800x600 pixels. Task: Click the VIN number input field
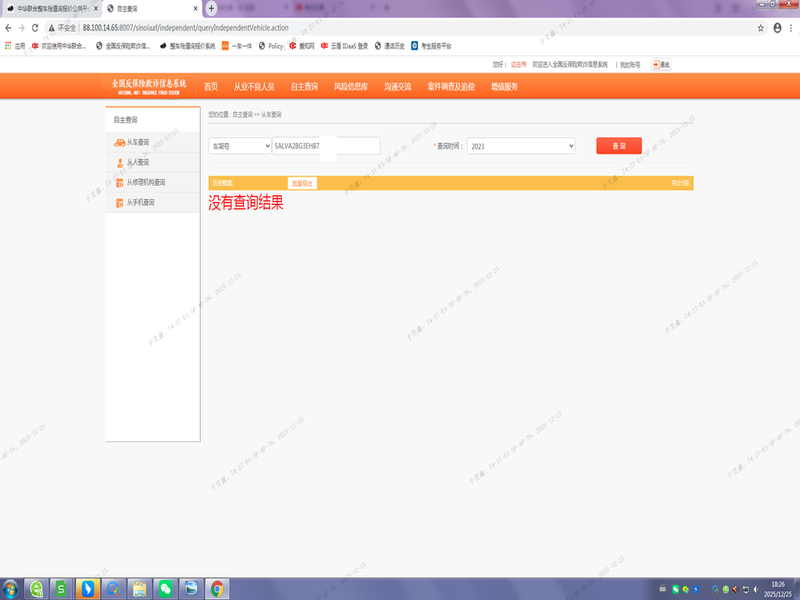[326, 146]
